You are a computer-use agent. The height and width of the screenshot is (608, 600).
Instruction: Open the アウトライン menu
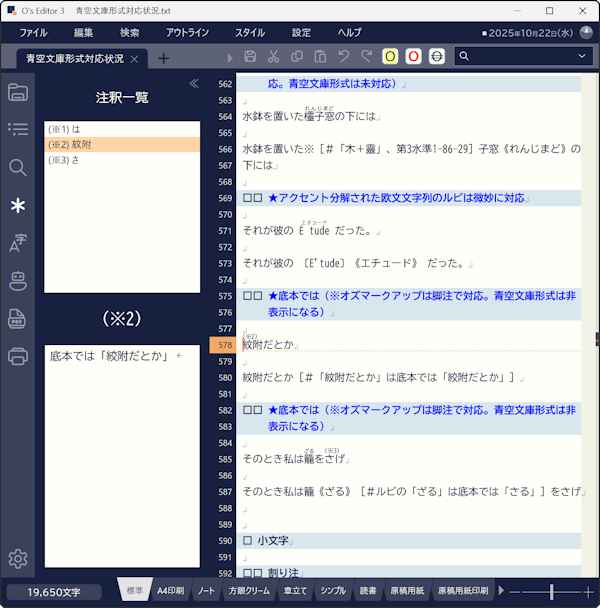187,32
